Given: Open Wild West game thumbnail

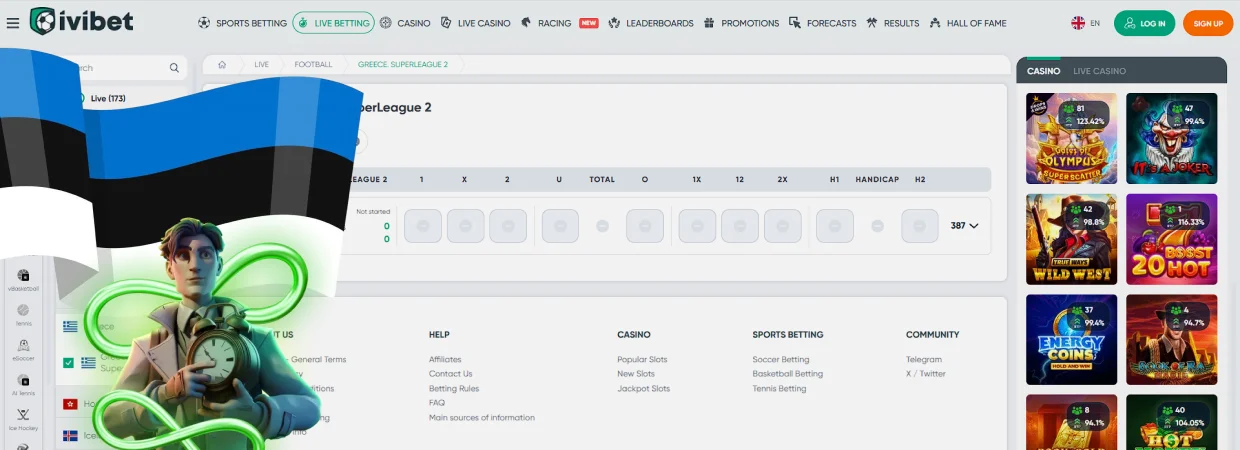Looking at the screenshot, I should pos(1071,239).
